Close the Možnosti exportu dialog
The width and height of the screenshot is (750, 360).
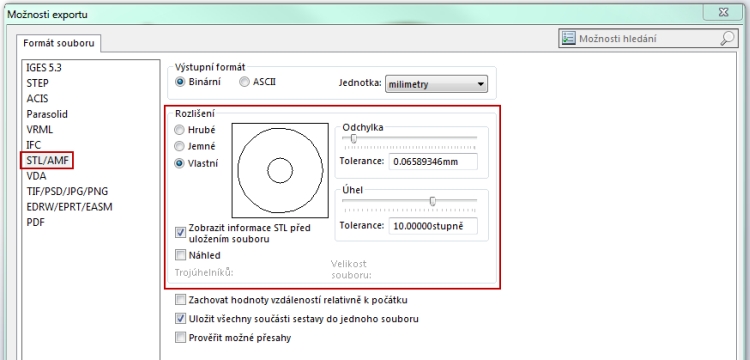723,13
